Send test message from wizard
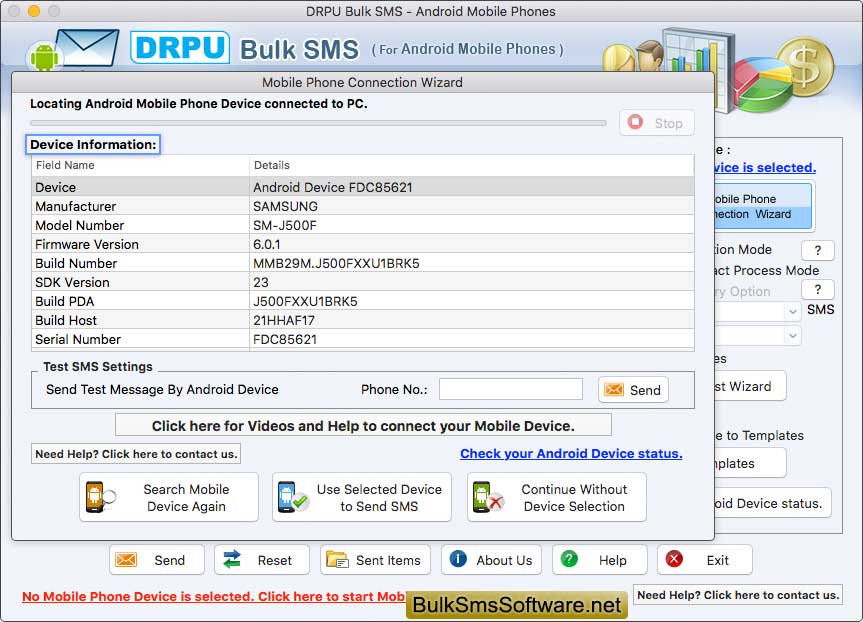 click(633, 390)
